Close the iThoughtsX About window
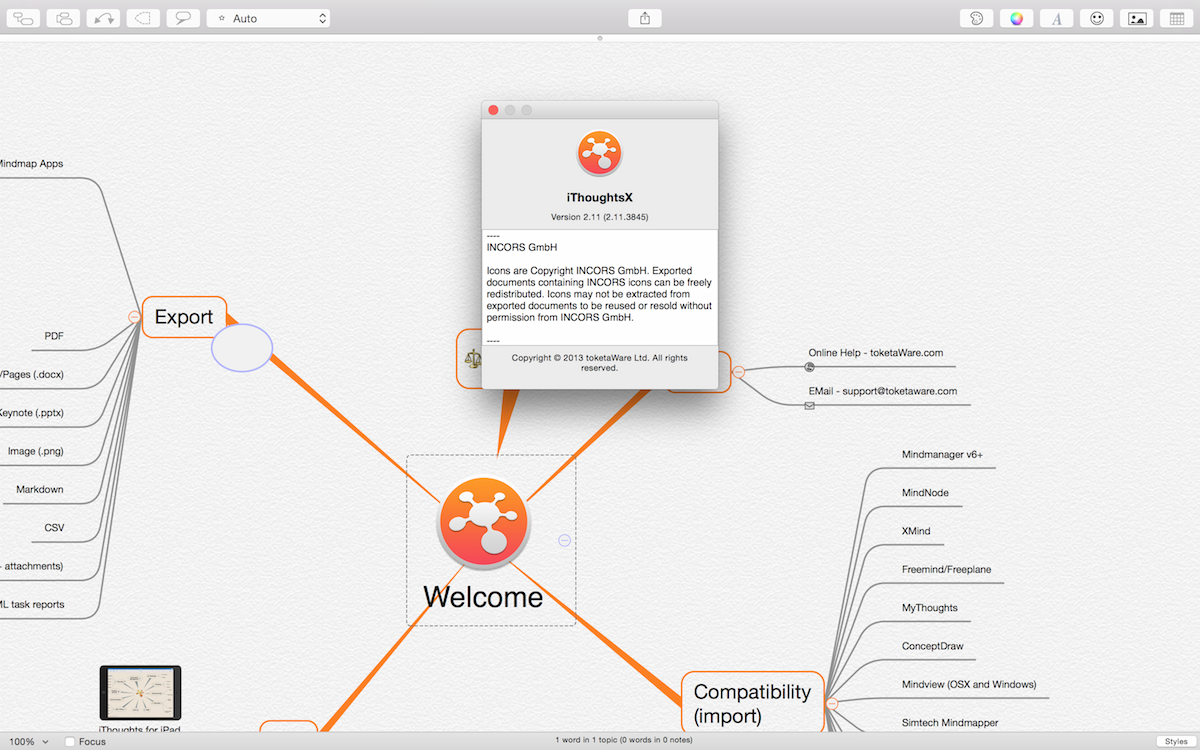Viewport: 1200px width, 750px height. [493, 110]
